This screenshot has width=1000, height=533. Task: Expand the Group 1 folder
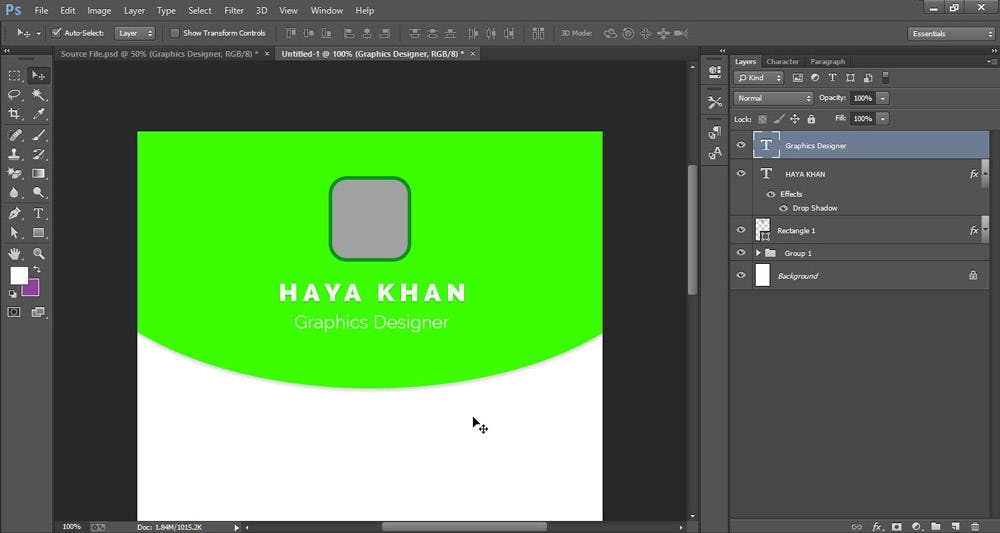758,253
